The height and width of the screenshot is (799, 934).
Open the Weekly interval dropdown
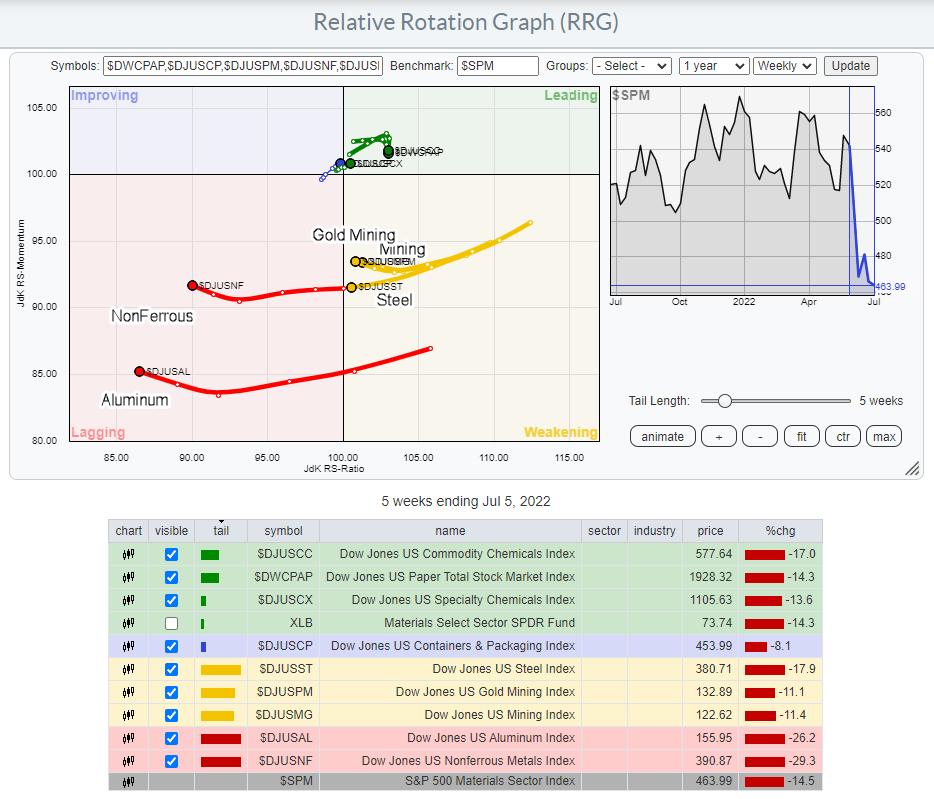tap(785, 66)
